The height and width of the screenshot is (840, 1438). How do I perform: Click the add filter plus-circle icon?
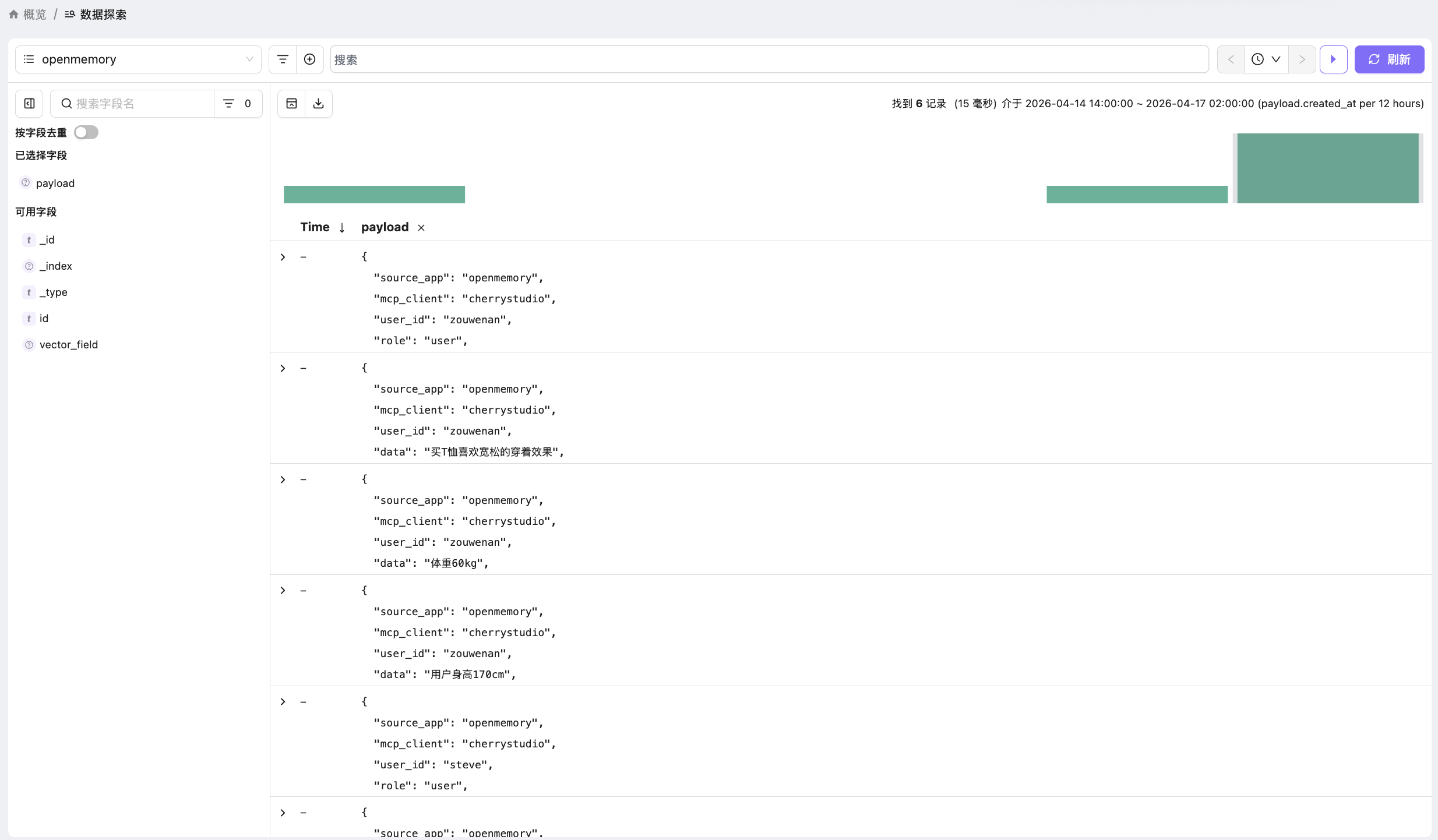pos(310,59)
